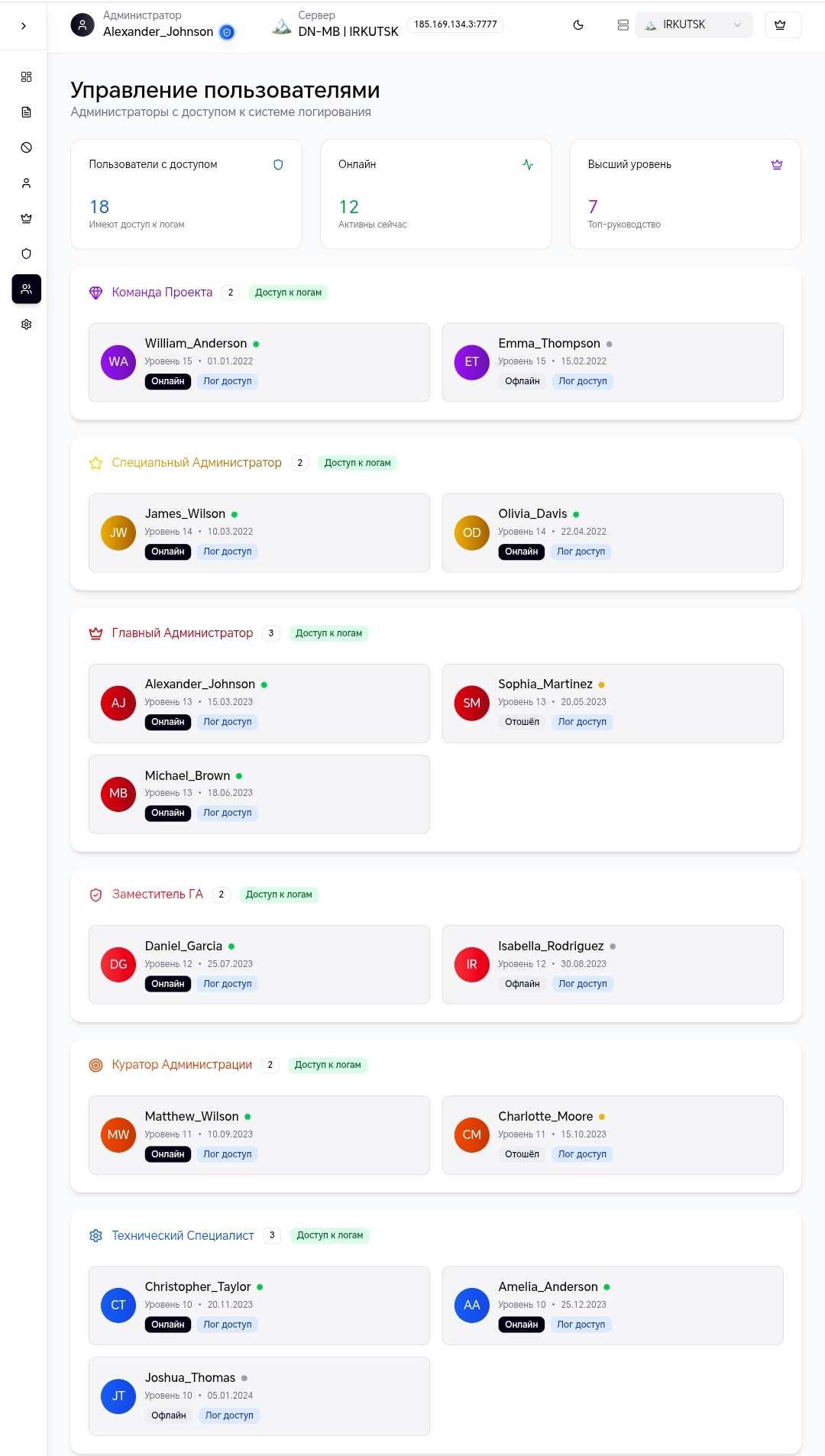Open the shield icon in sidebar
Viewport: 825px width, 1456px height.
click(26, 254)
